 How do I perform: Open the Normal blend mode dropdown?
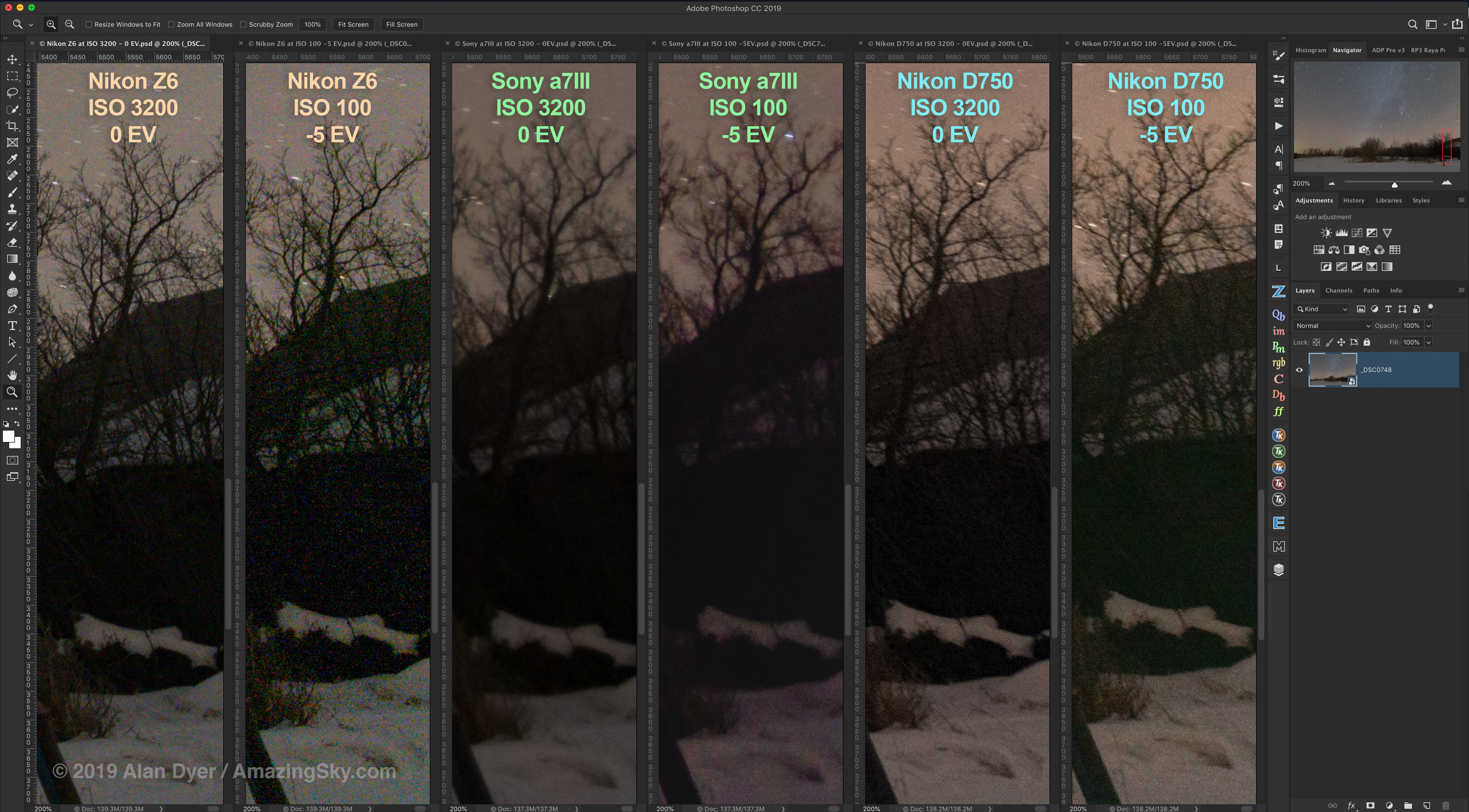(x=1332, y=326)
